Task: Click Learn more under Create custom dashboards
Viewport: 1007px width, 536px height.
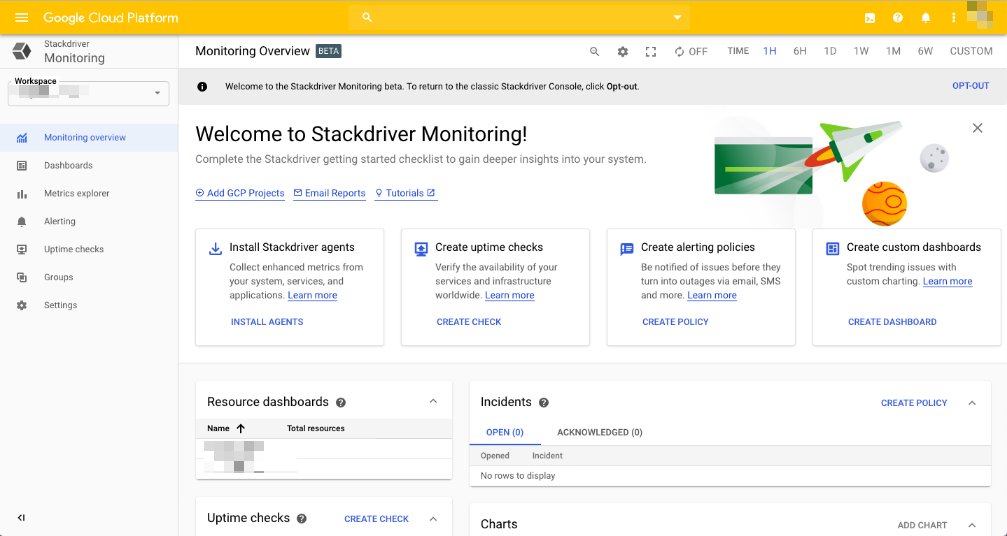Action: [947, 281]
